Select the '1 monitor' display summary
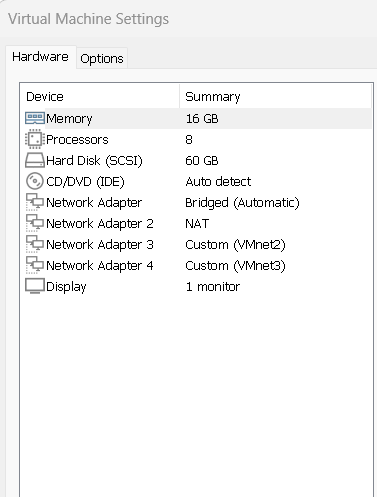 [213, 287]
